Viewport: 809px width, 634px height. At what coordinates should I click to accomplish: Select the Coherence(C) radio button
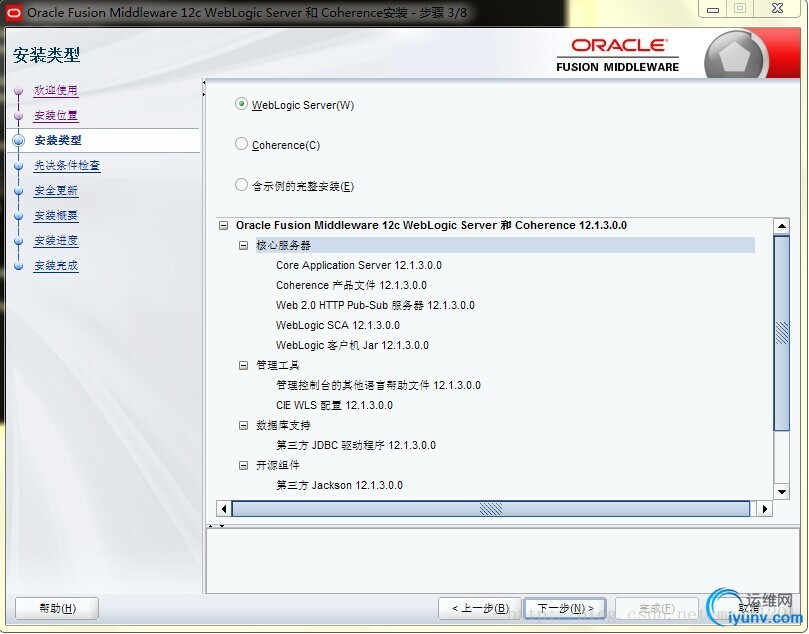click(x=241, y=144)
